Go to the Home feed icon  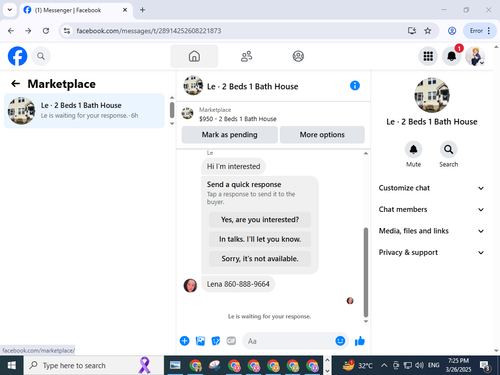(x=194, y=56)
